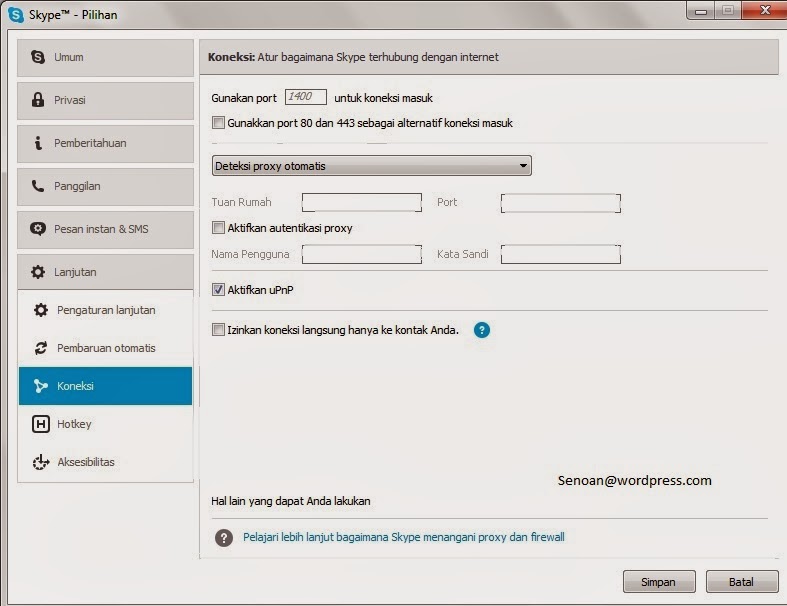This screenshot has height=606, width=787.
Task: Click the refresh icon beside Pembaruan otomatis
Action: coord(41,348)
